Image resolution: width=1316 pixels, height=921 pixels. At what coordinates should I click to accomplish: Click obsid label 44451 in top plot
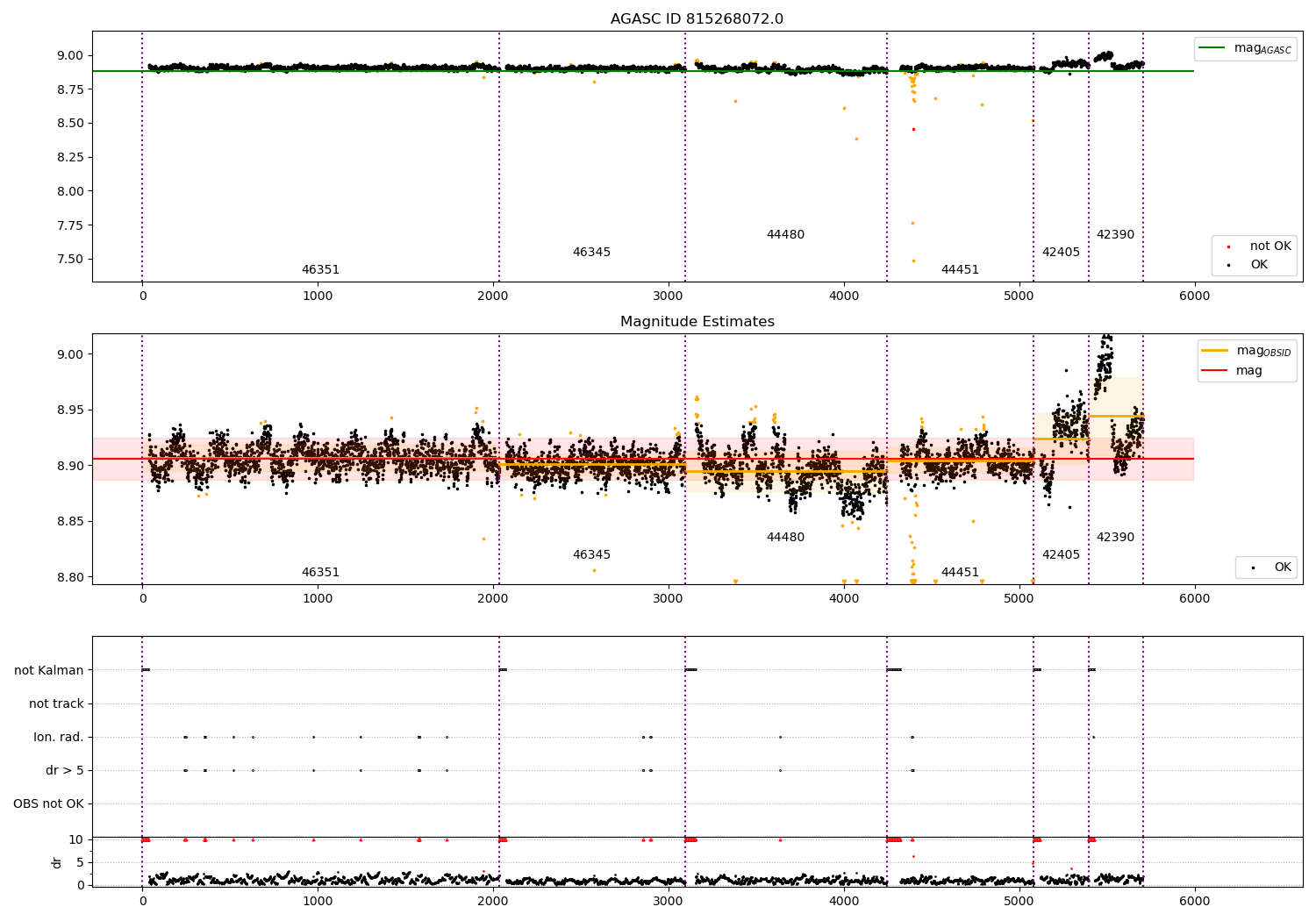pyautogui.click(x=960, y=270)
